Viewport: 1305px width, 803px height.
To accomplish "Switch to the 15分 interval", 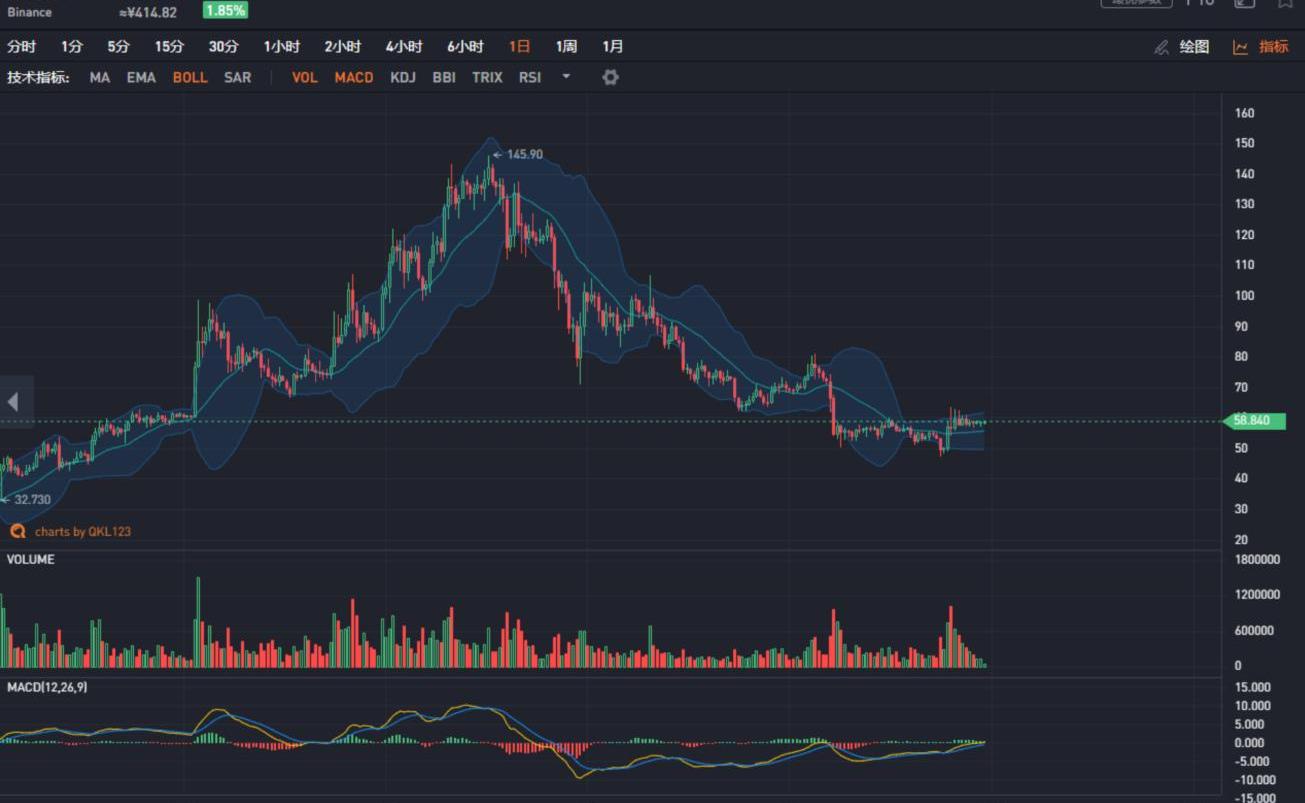I will (169, 47).
